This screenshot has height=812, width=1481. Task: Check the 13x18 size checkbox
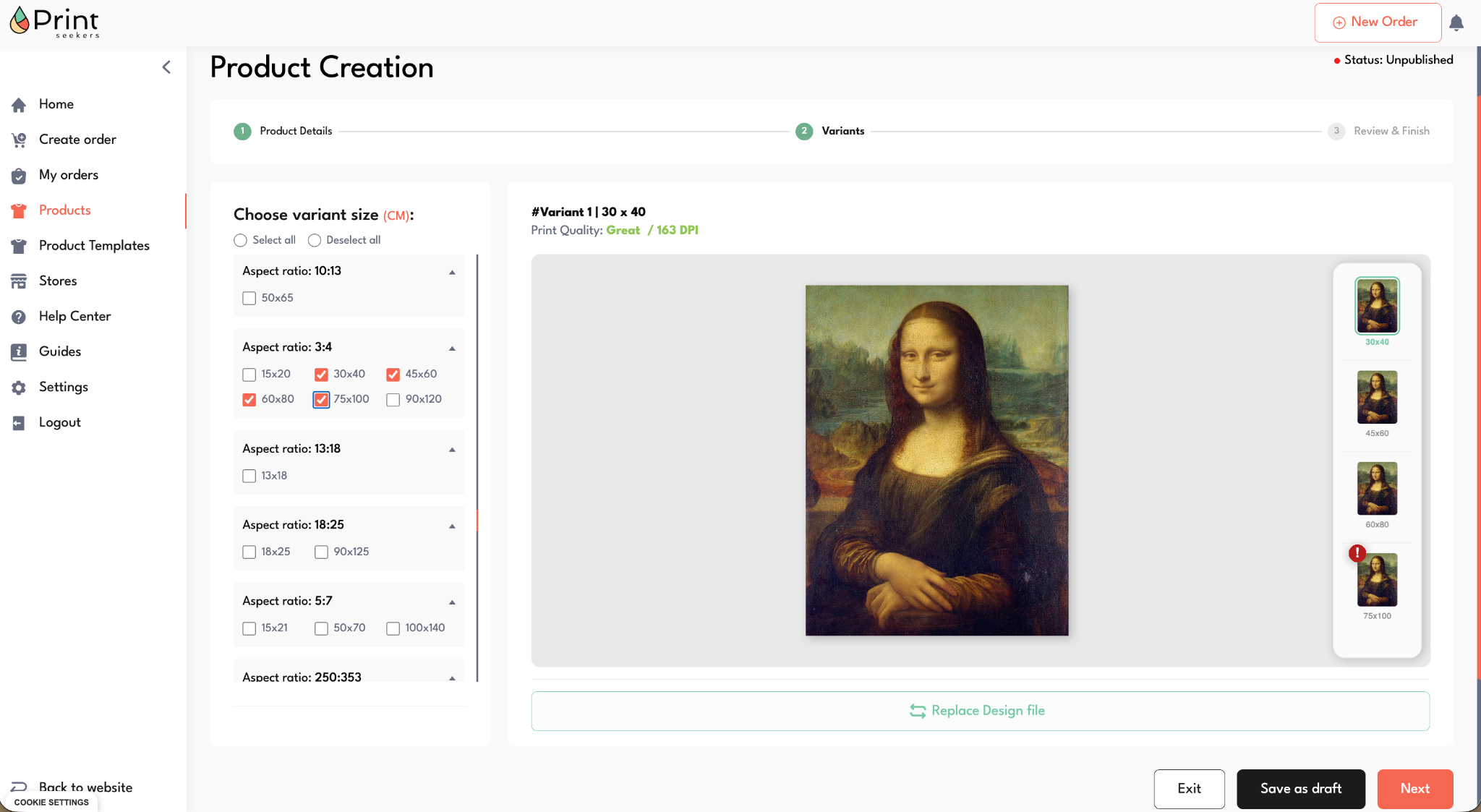[249, 476]
